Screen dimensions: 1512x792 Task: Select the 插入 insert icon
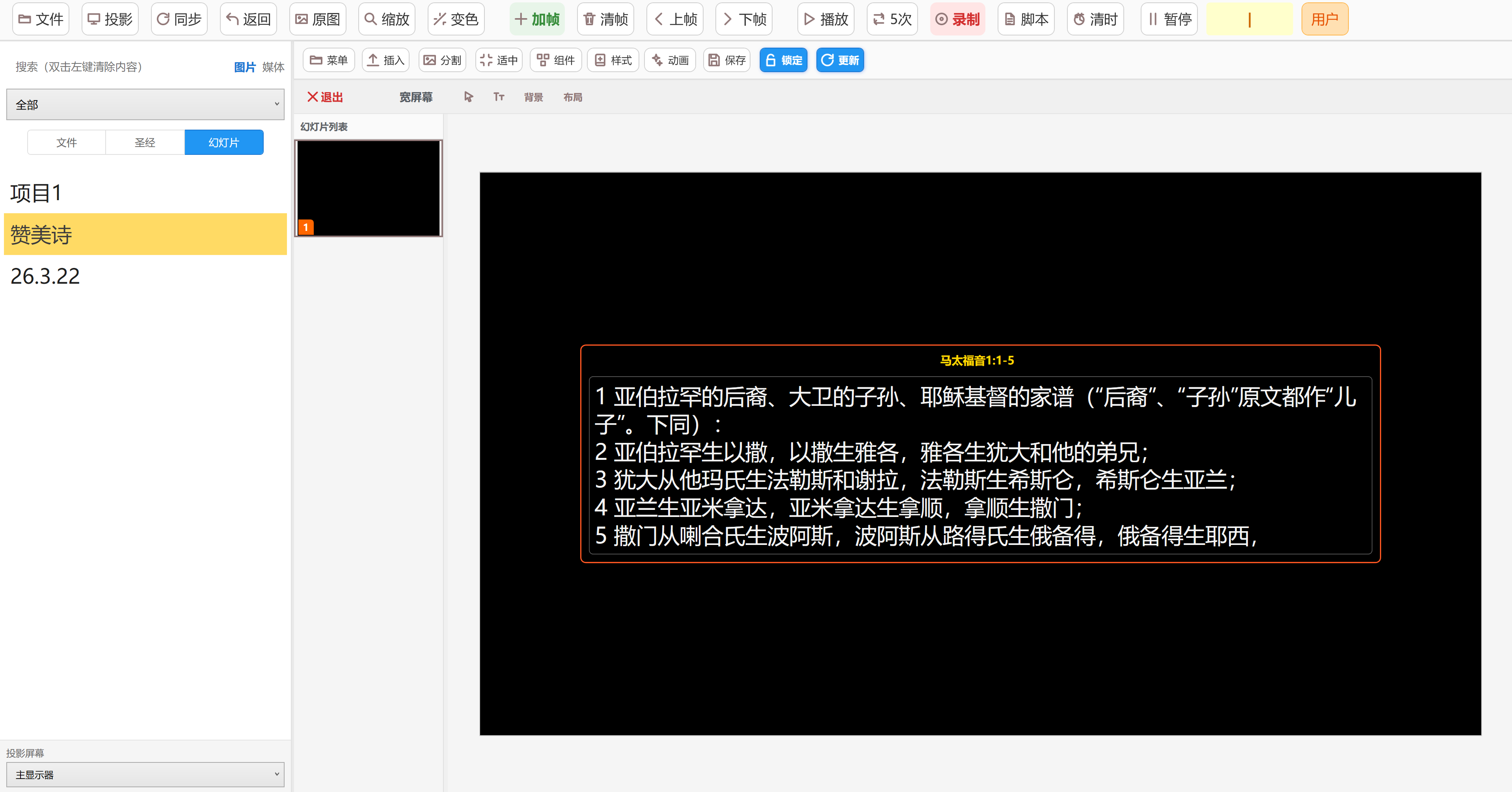[384, 60]
